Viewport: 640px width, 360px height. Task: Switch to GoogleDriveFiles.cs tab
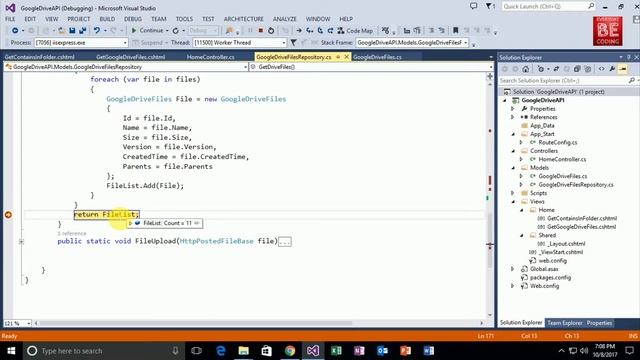(377, 57)
